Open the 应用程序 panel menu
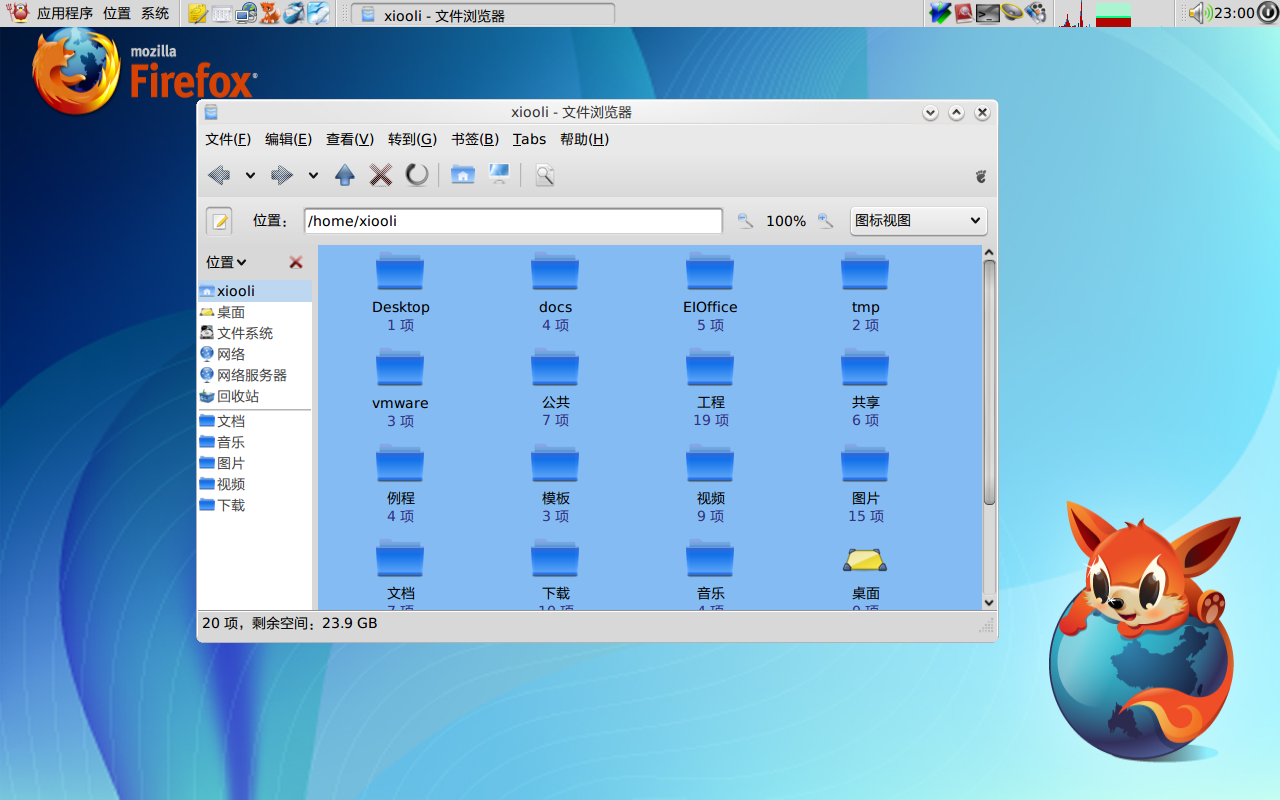The height and width of the screenshot is (800, 1280). pyautogui.click(x=65, y=13)
